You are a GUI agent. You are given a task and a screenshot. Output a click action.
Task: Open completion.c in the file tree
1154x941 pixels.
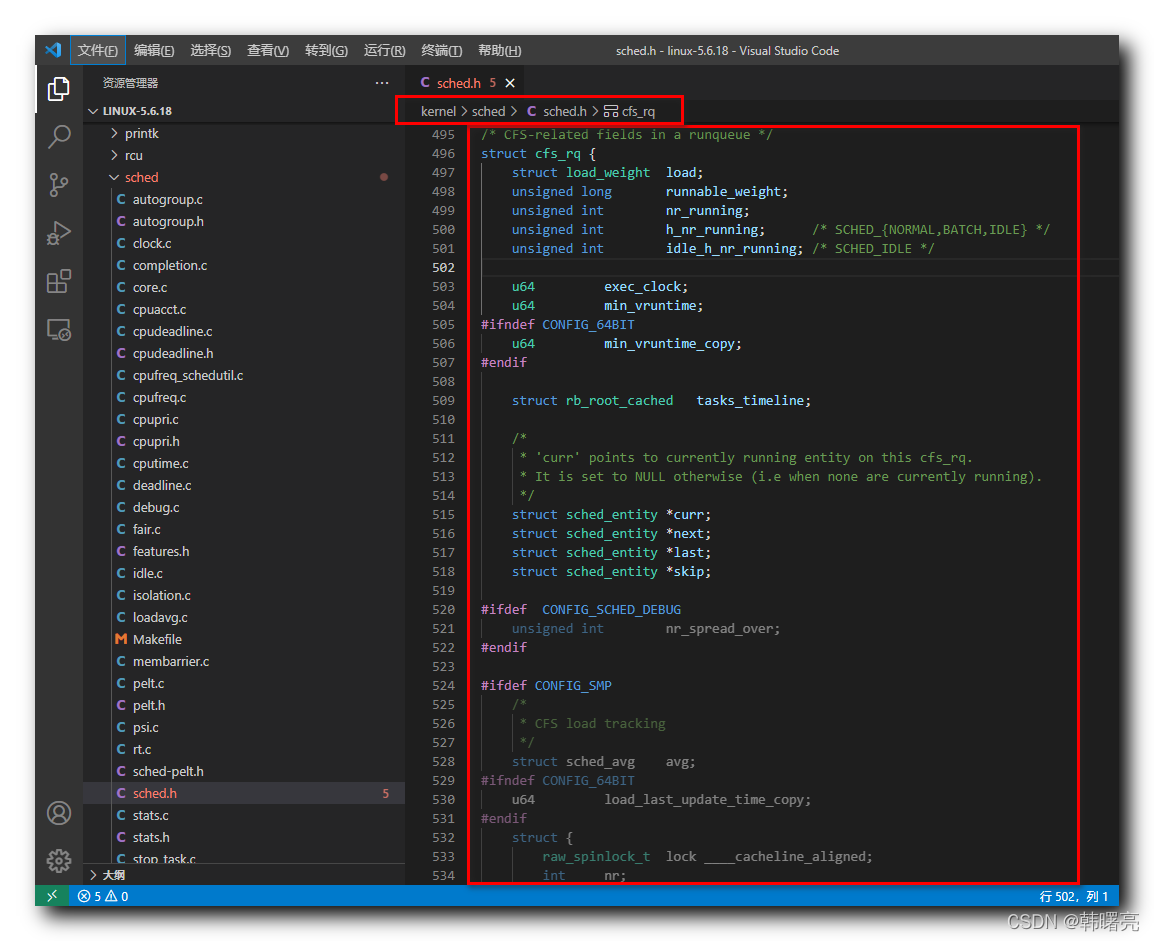pos(244,266)
